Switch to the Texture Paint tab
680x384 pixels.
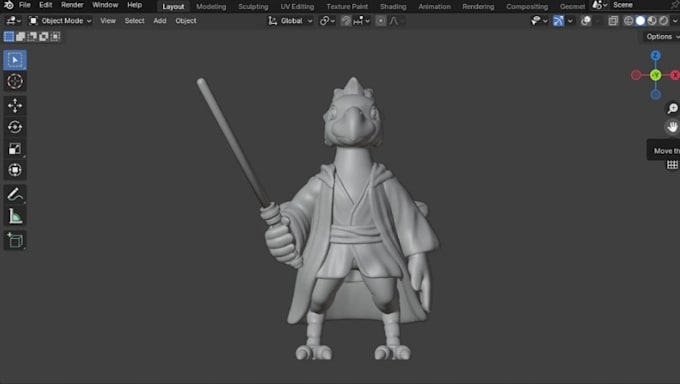click(347, 7)
